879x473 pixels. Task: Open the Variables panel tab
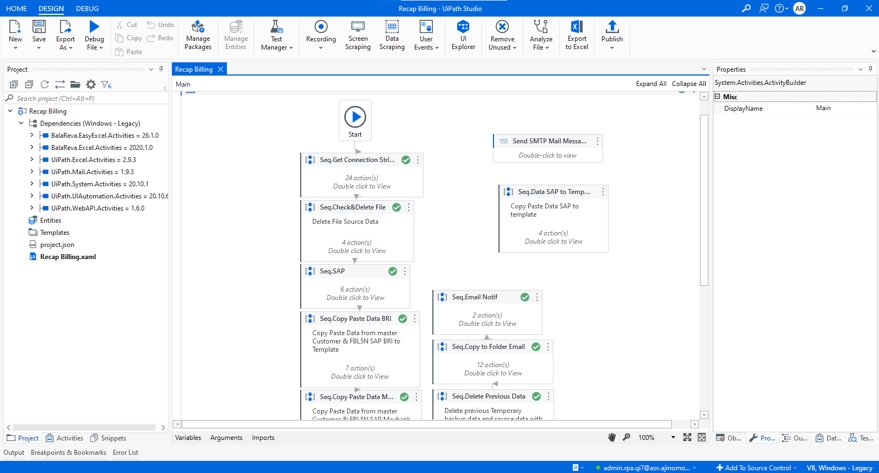tap(188, 438)
